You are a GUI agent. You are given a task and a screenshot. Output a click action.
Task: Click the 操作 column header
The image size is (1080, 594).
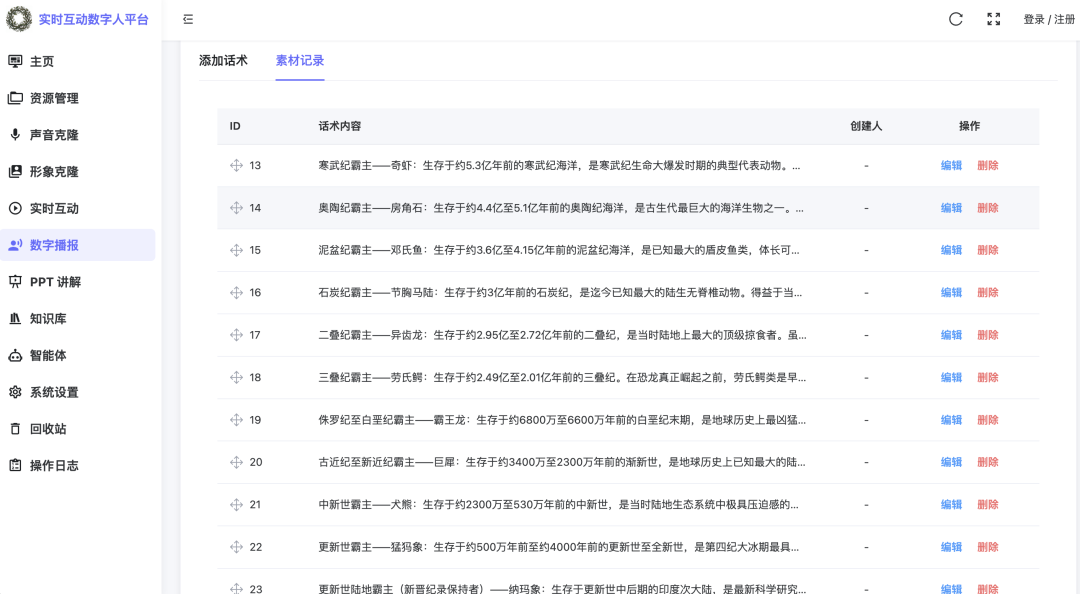coord(969,126)
